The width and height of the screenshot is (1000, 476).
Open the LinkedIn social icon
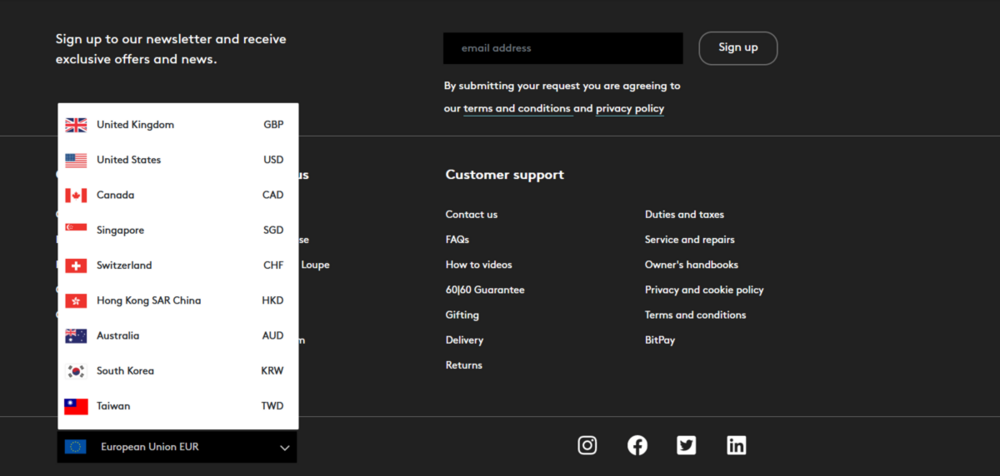[x=736, y=446]
